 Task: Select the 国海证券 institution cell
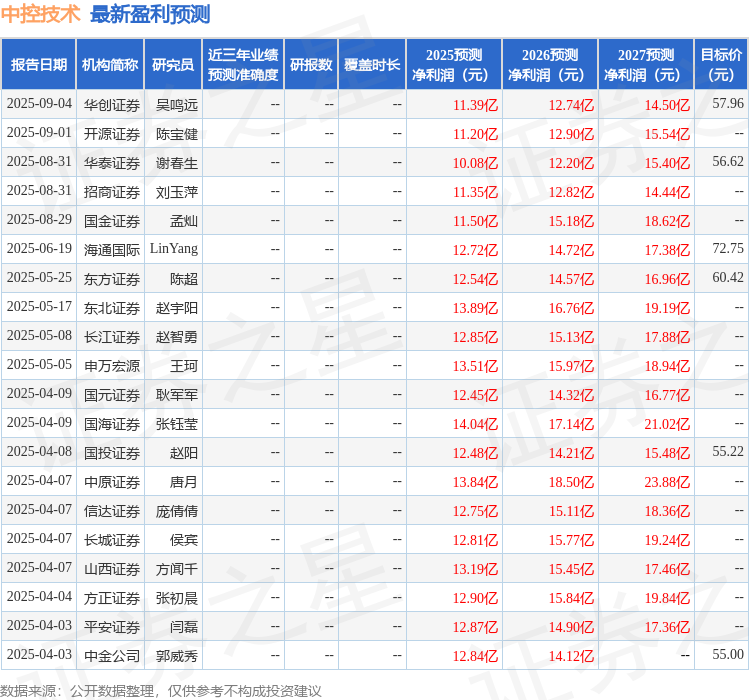click(x=112, y=424)
